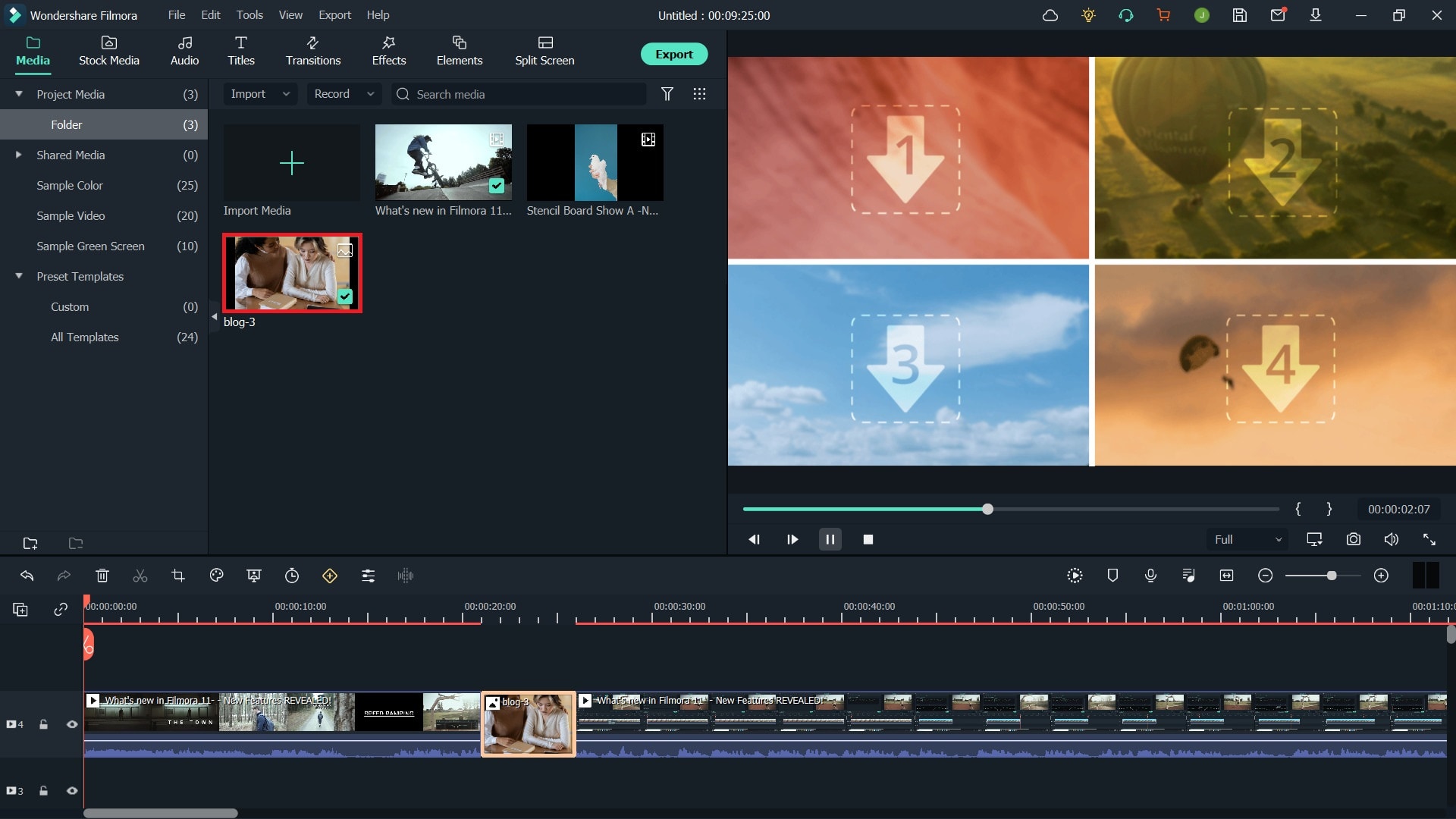Select the blog-3 media thumbnail
The image size is (1456, 819).
(x=292, y=273)
